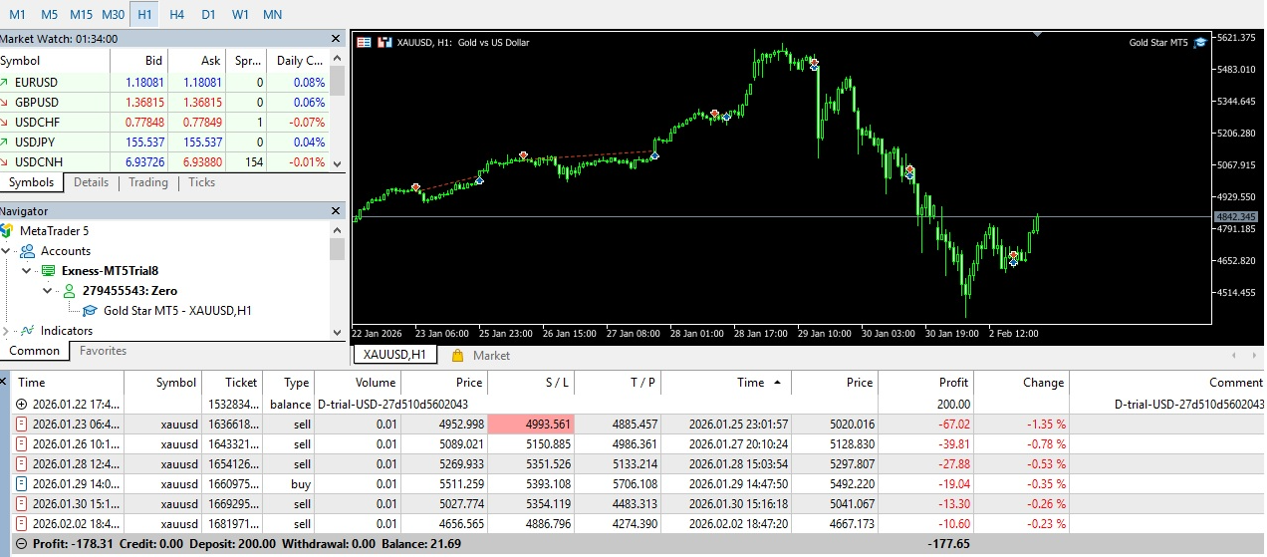The image size is (1267, 557).
Task: Set chart to W1 weekly timeframe
Action: [x=240, y=14]
